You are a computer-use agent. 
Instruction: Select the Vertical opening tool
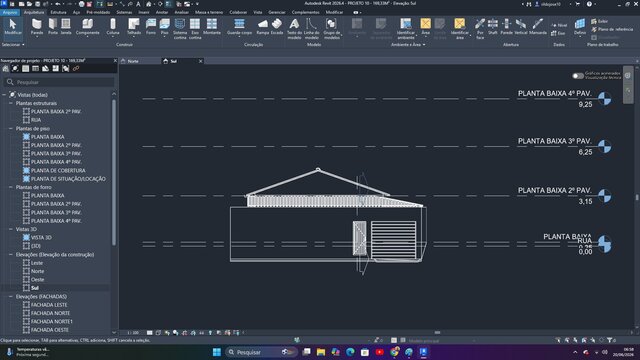pyautogui.click(x=520, y=27)
